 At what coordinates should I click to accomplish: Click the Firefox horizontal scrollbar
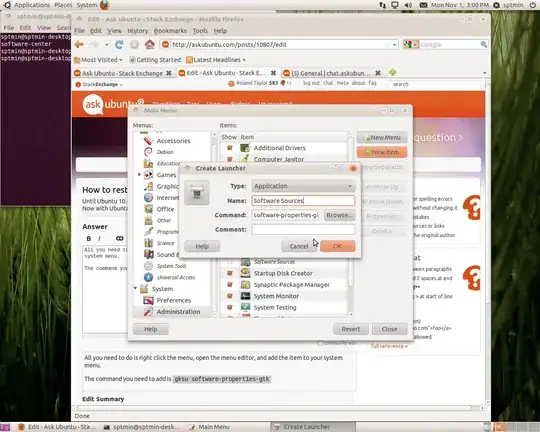coord(274,408)
